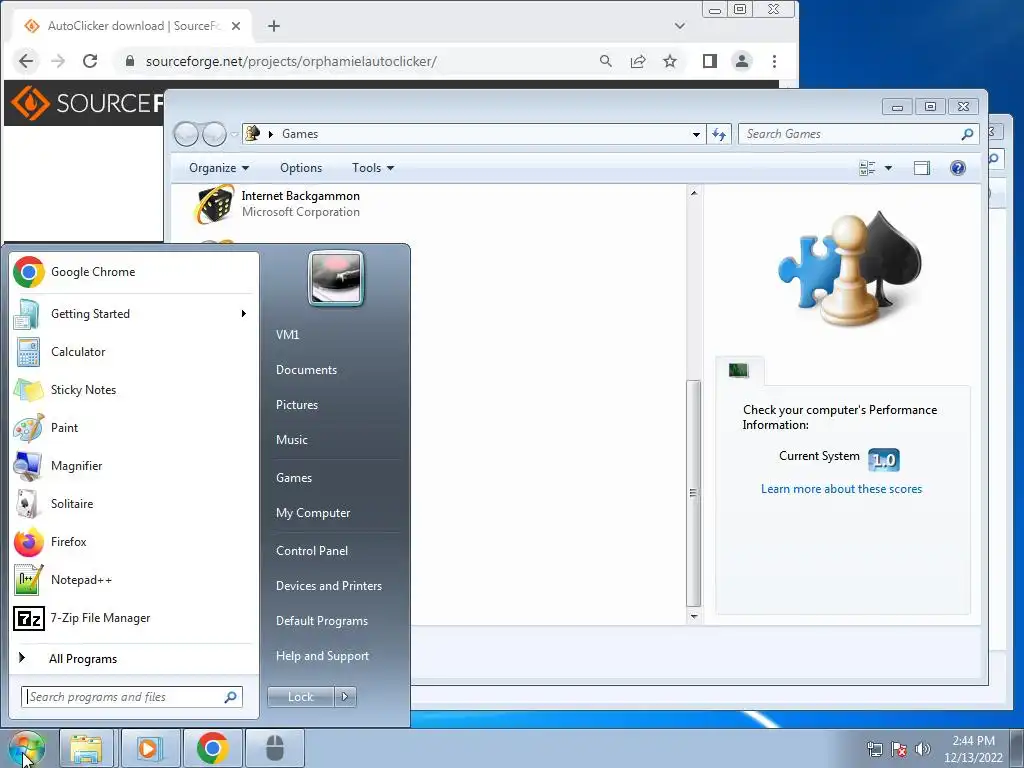Screen dimensions: 1024x768
Task: Open Pictures from Start menu
Action: coord(297,405)
